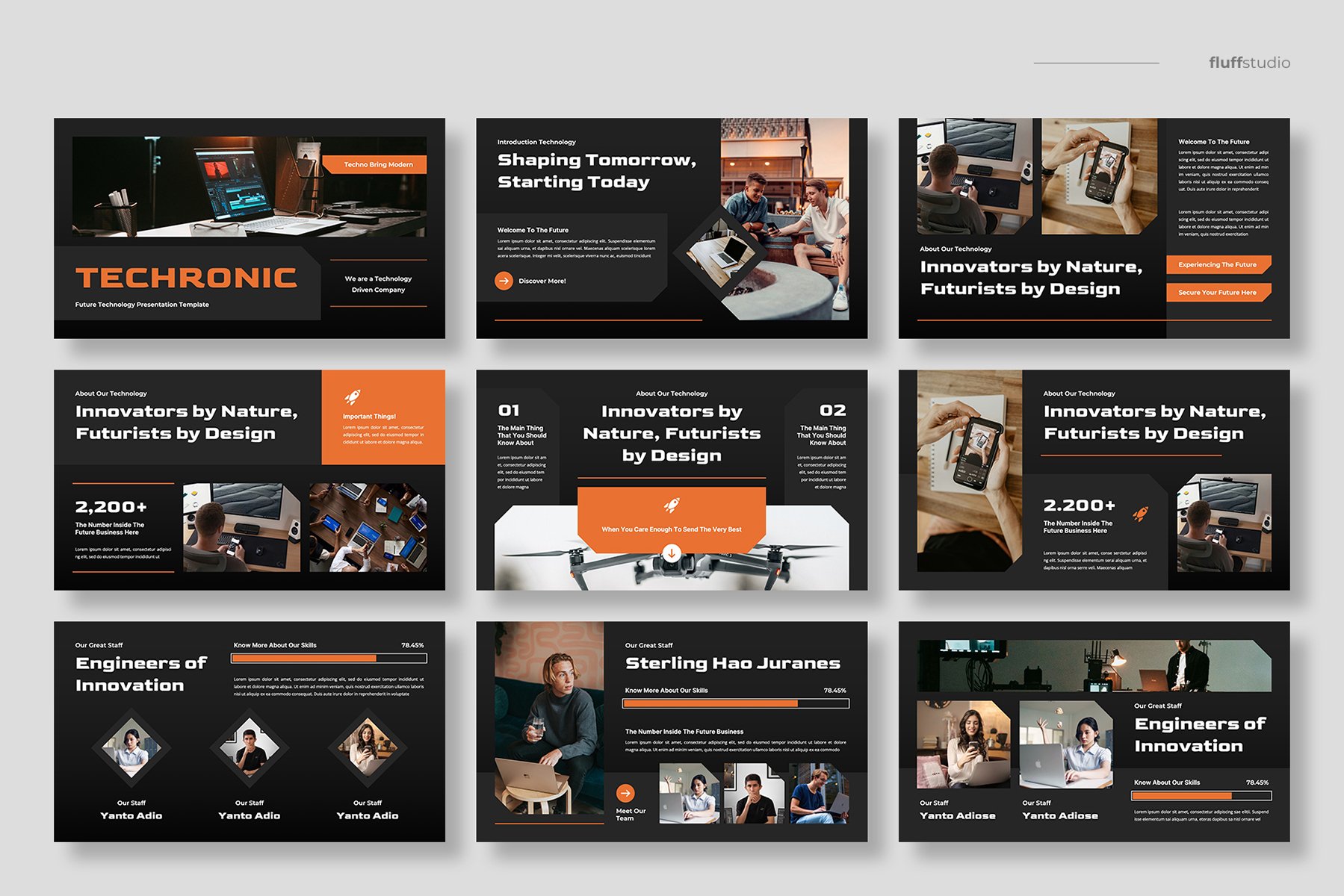The width and height of the screenshot is (1344, 896).
Task: Click the diamond-shaped laptop photo in Shaping Tomorrow slide
Action: point(721,253)
